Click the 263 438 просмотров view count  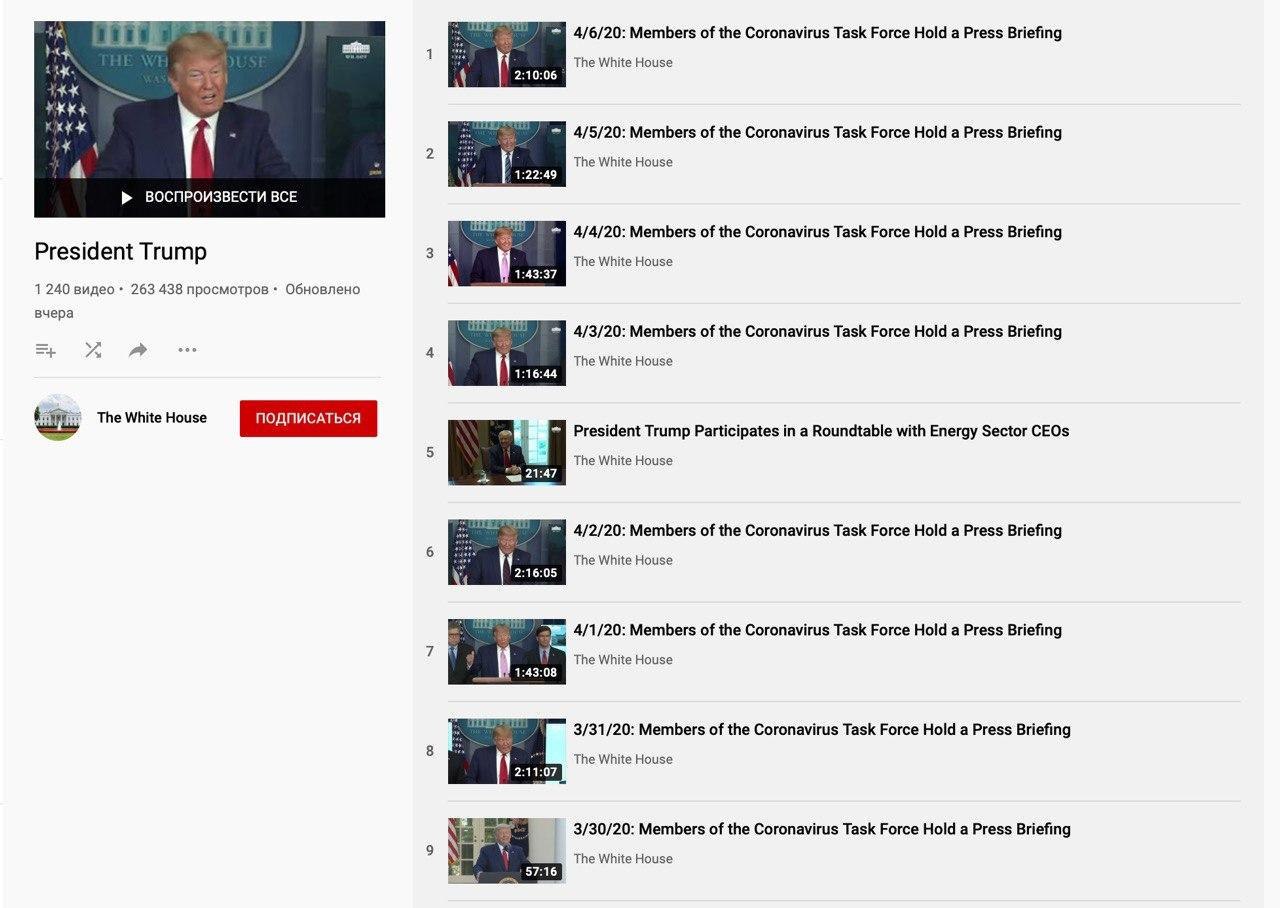[199, 289]
